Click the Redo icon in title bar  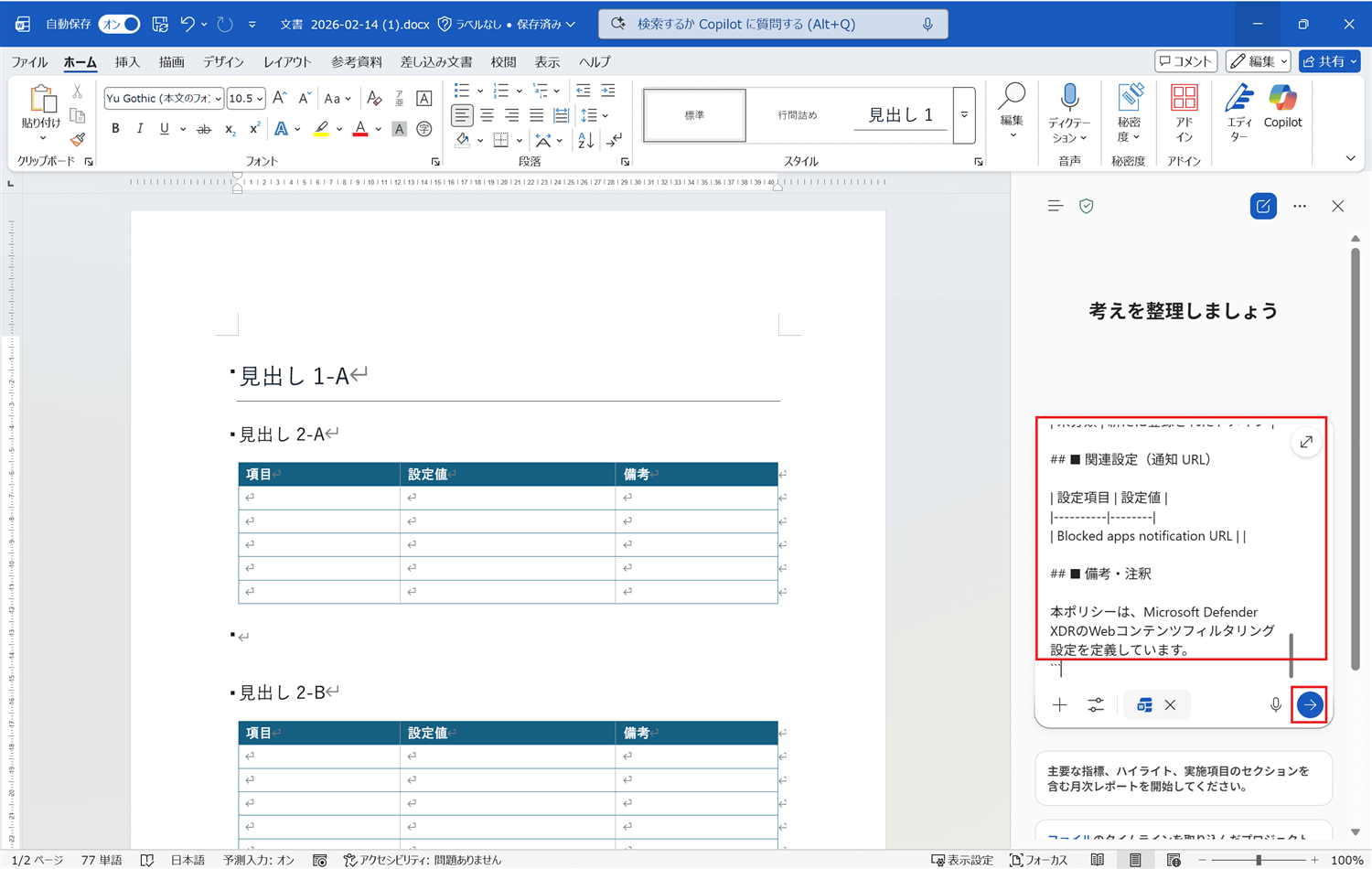[x=225, y=24]
